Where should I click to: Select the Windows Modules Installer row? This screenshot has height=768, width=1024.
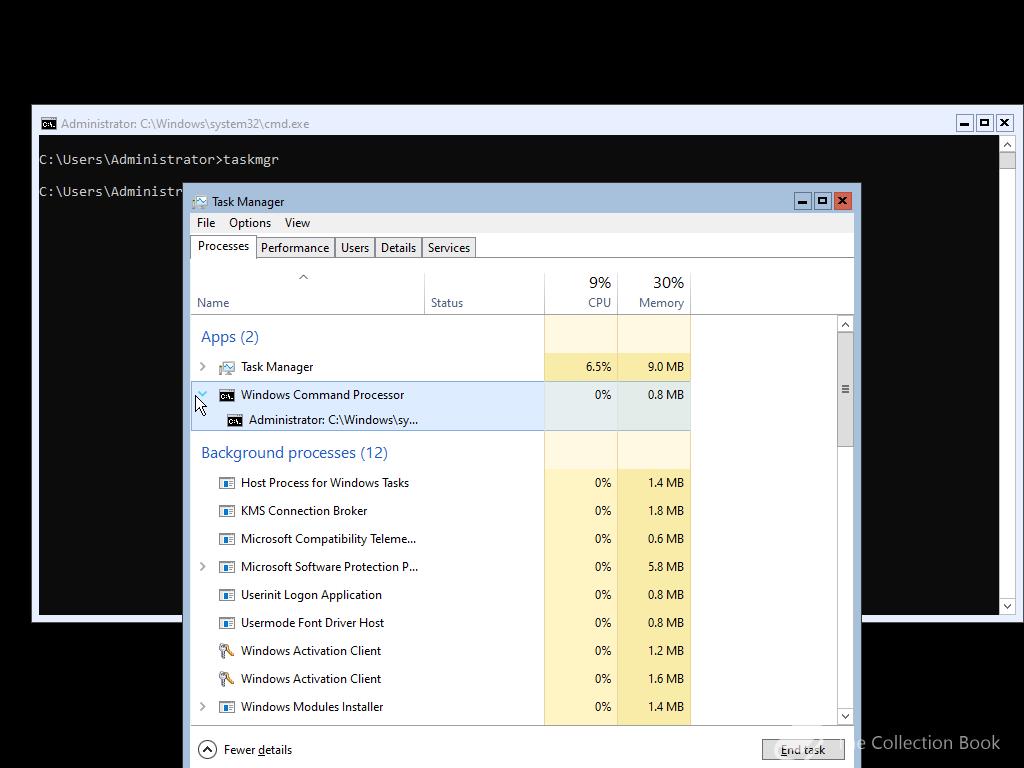coord(312,707)
